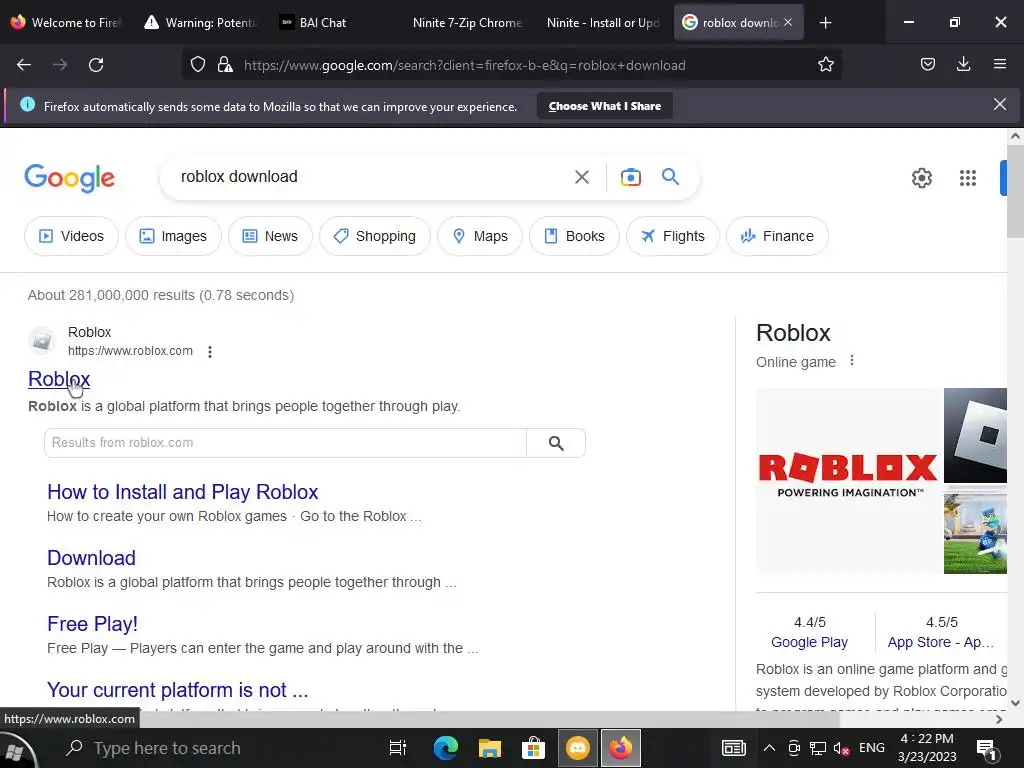Open Microsoft Store from the taskbar
The image size is (1024, 768).
point(533,748)
